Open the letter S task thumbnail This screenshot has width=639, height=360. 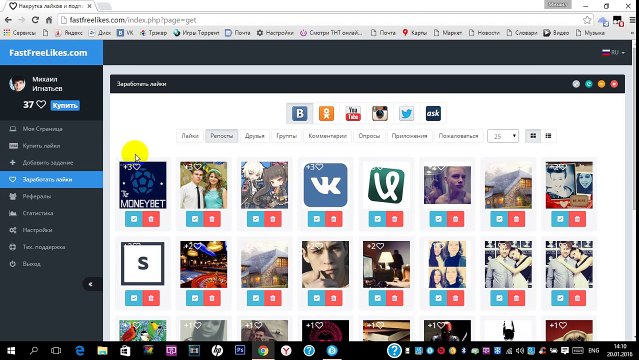click(x=143, y=264)
